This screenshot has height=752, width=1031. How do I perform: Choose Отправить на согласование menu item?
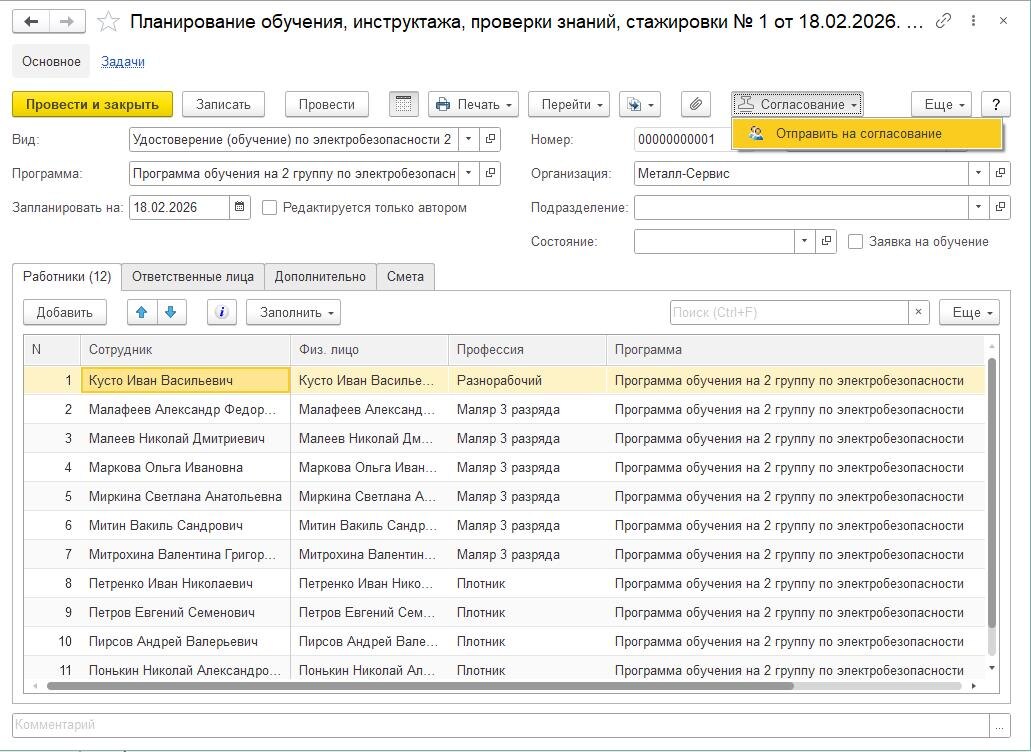tap(867, 133)
